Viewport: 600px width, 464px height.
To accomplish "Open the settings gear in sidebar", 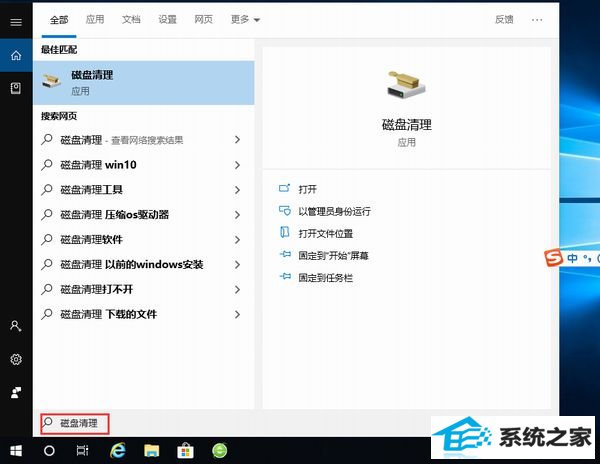I will 16,359.
